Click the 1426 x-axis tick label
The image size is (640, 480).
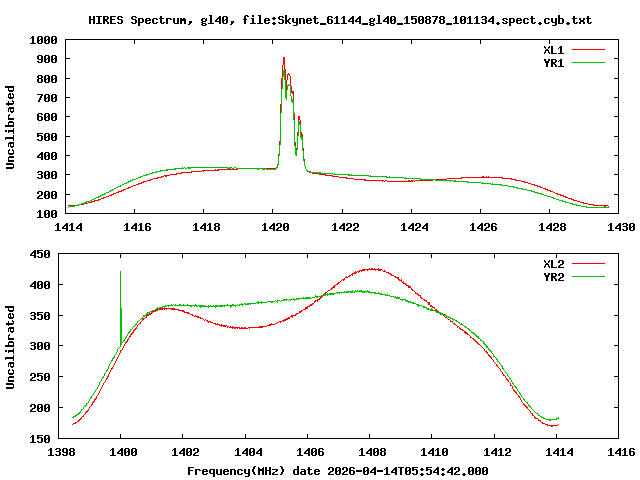[482, 227]
